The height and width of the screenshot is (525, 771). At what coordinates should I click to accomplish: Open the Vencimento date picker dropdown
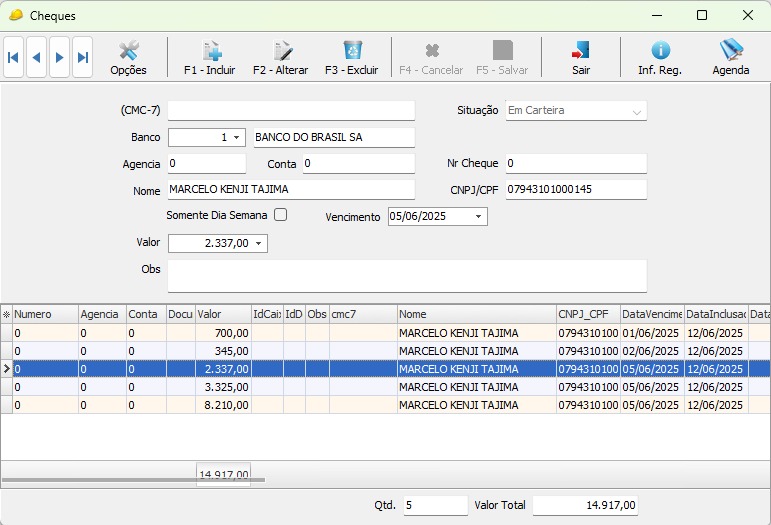pos(478,217)
